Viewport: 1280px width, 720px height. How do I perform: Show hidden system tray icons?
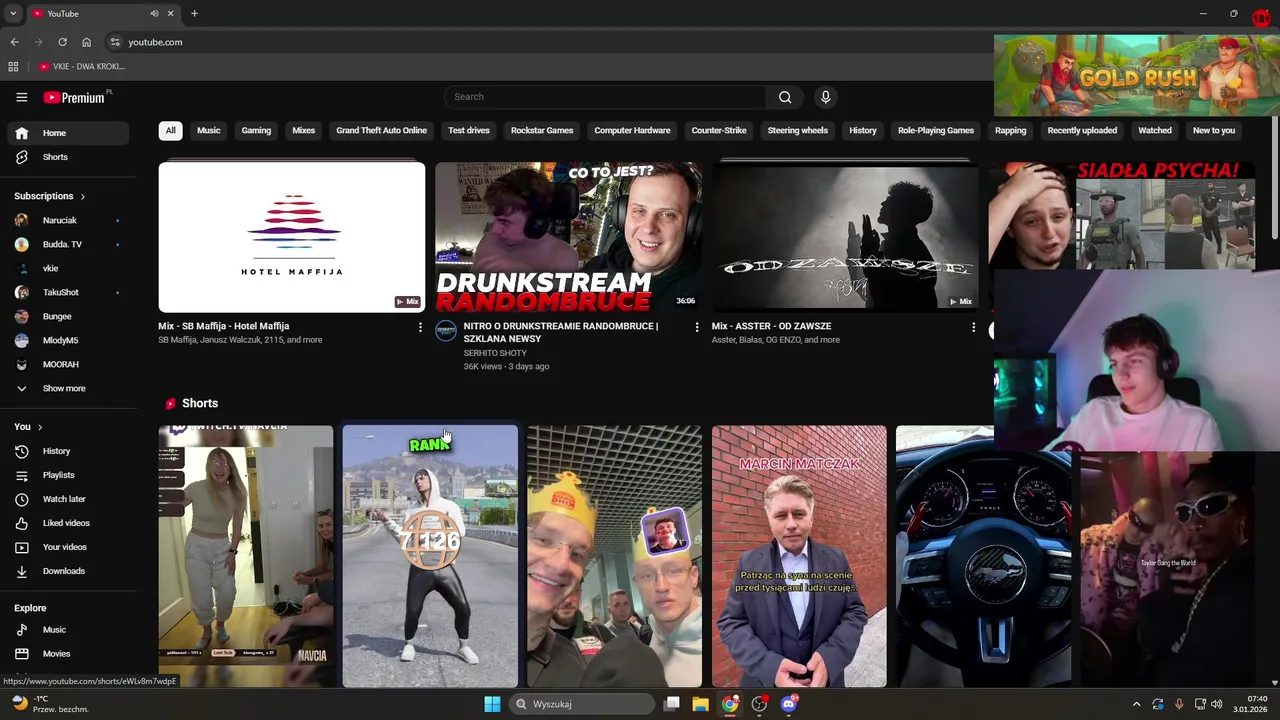[x=1136, y=704]
